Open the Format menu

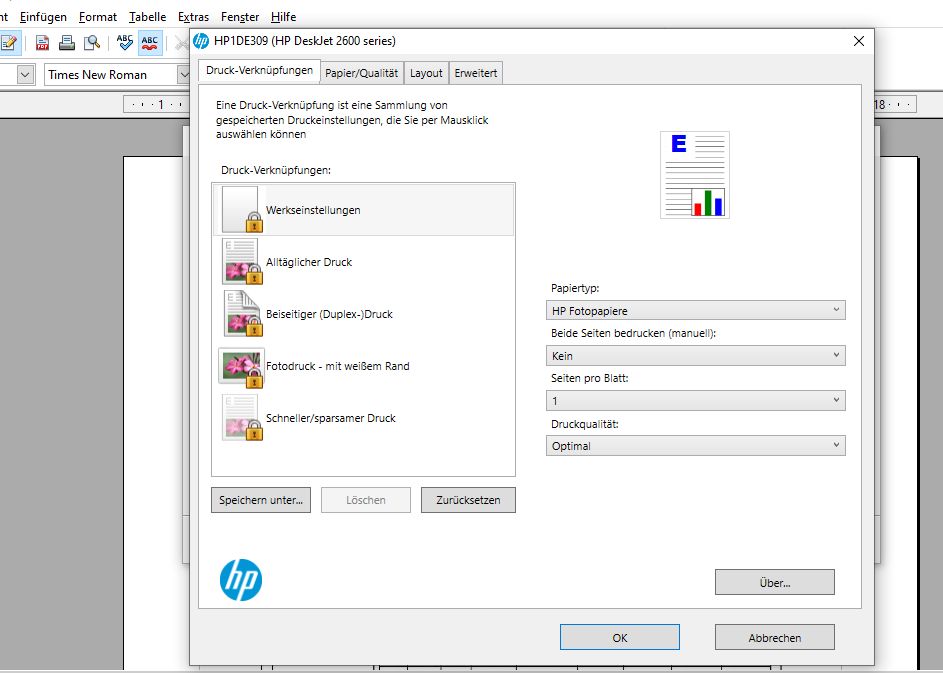(x=97, y=17)
